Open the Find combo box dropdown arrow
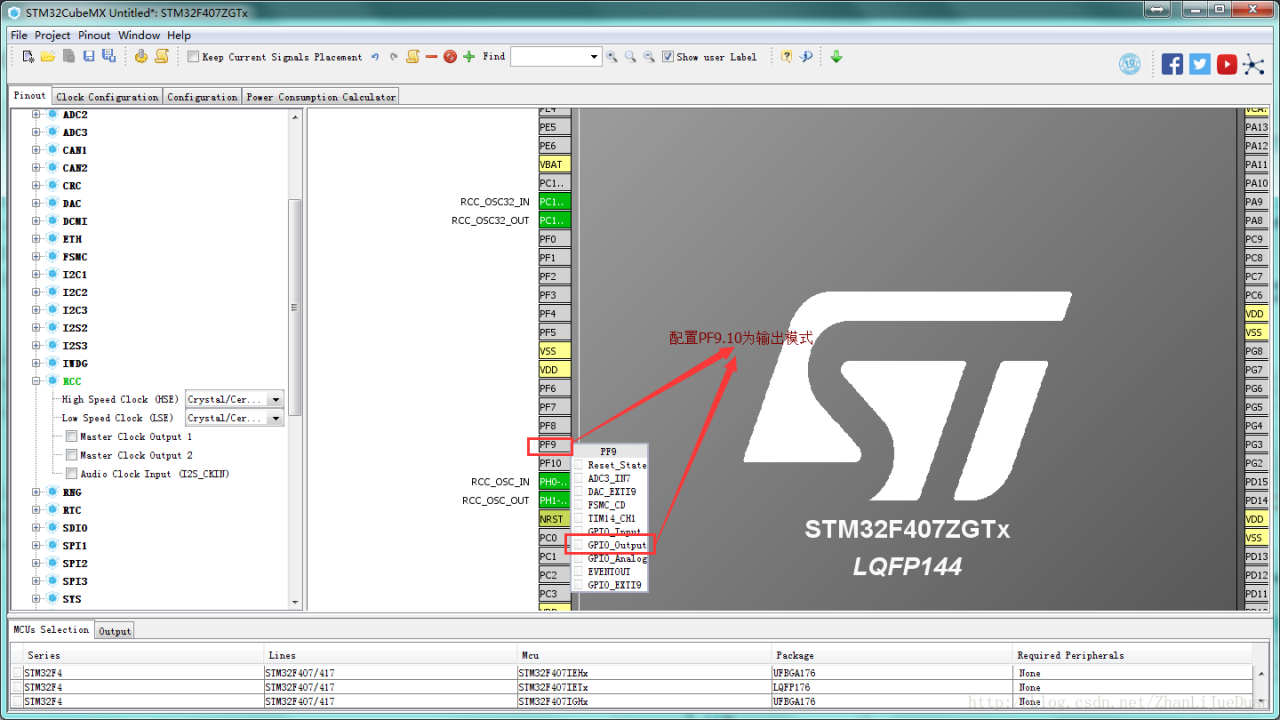Image resolution: width=1280 pixels, height=720 pixels. [x=594, y=57]
